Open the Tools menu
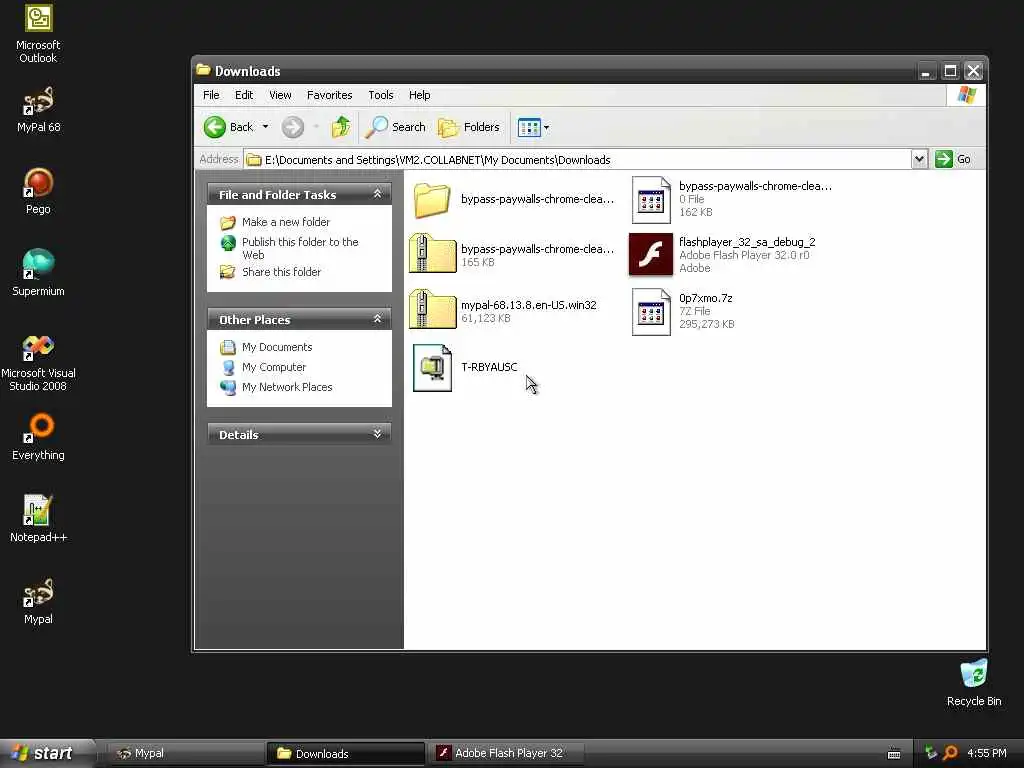1024x768 pixels. 381,95
